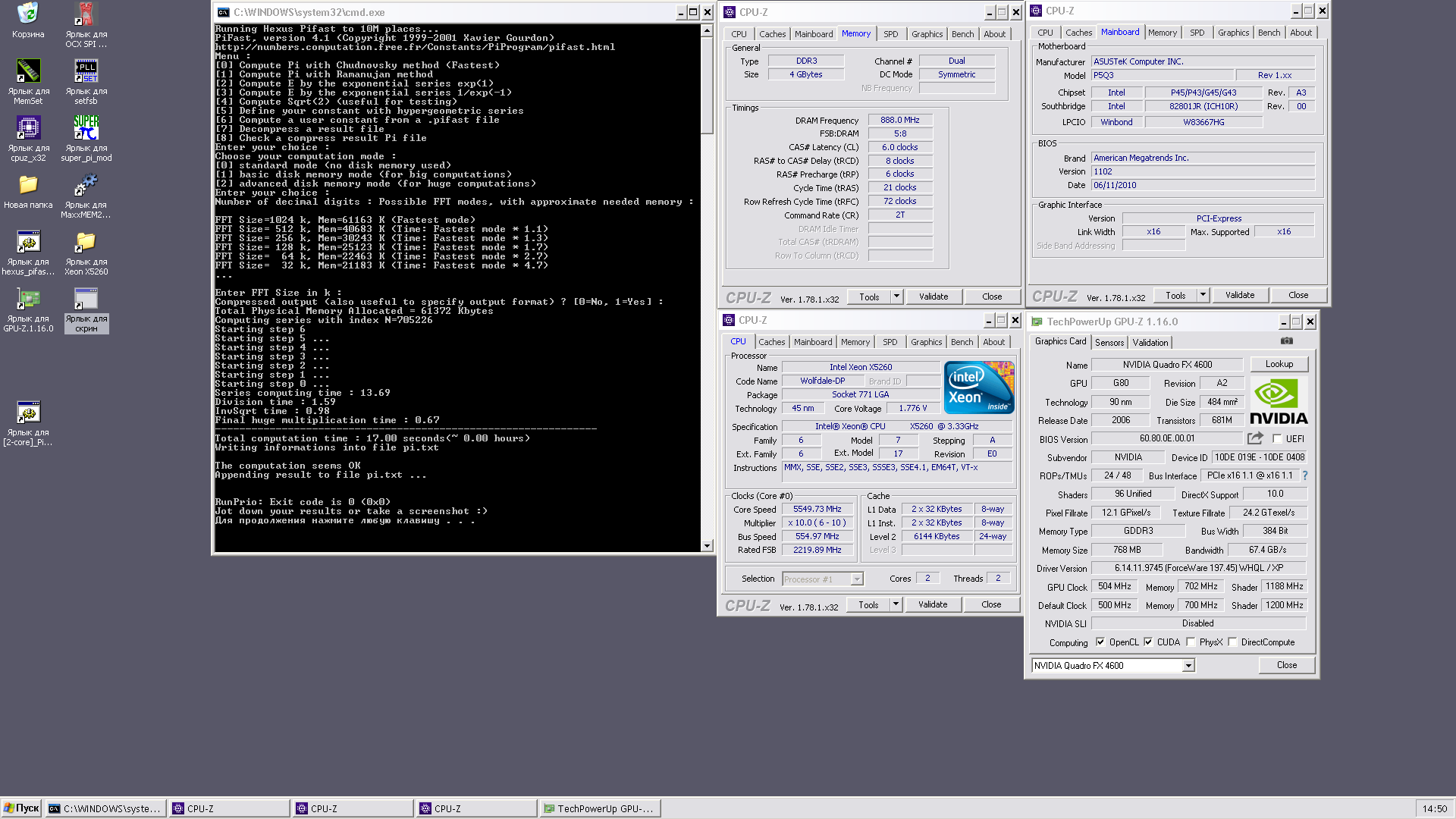Click DRAM Frequency value 888.0 MHz
The image size is (1456, 819).
point(899,120)
